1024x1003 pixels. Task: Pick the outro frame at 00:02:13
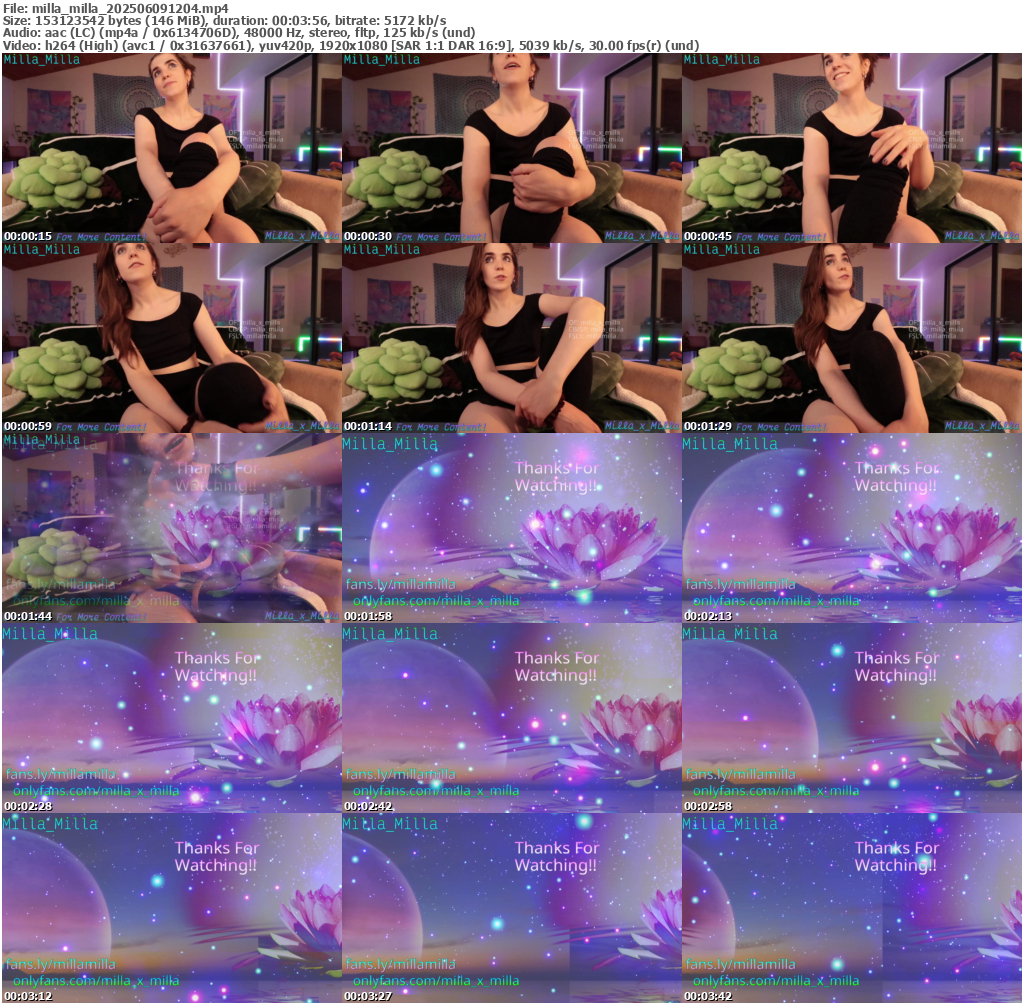click(x=852, y=528)
